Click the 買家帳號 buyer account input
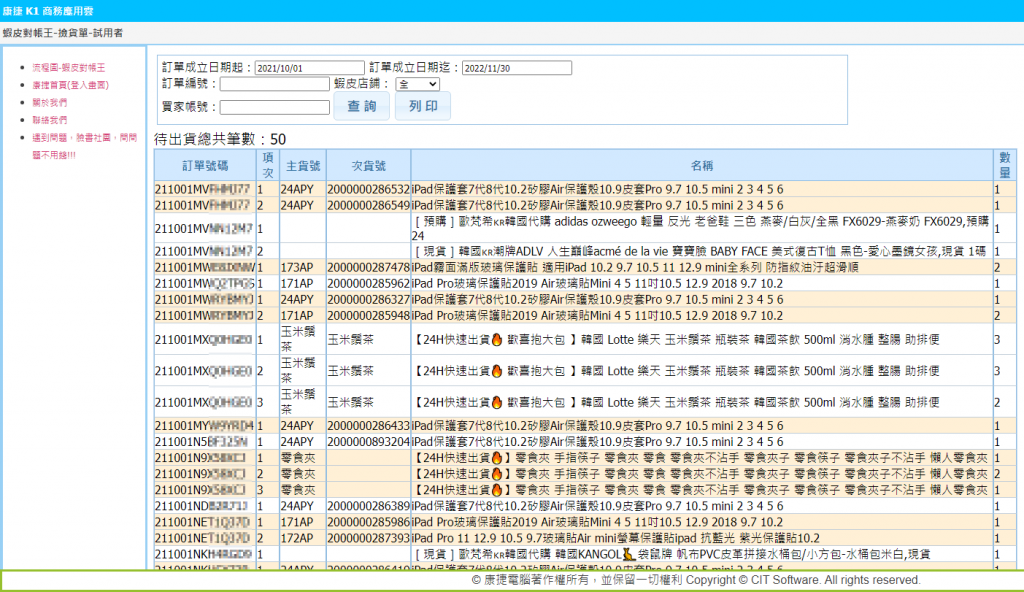The image size is (1024, 592). pos(273,107)
